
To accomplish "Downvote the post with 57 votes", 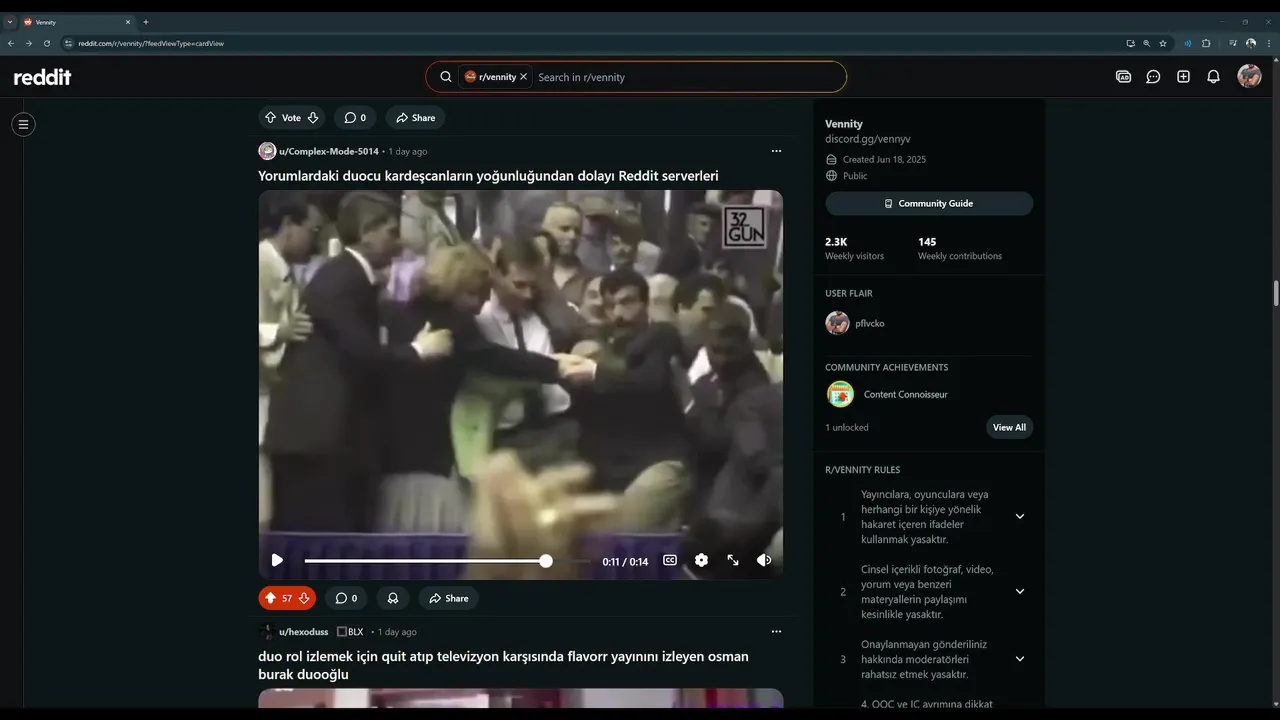I will (x=304, y=598).
